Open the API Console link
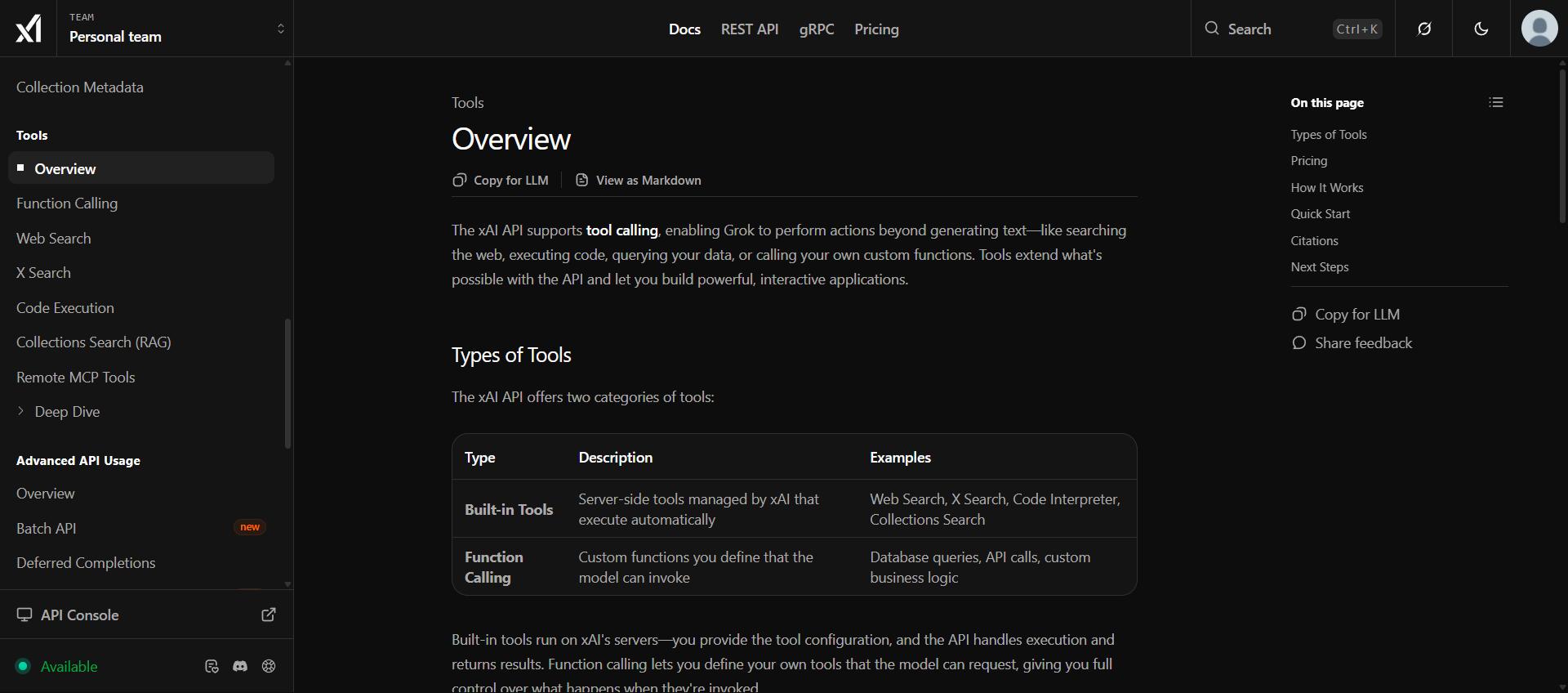 click(x=80, y=615)
